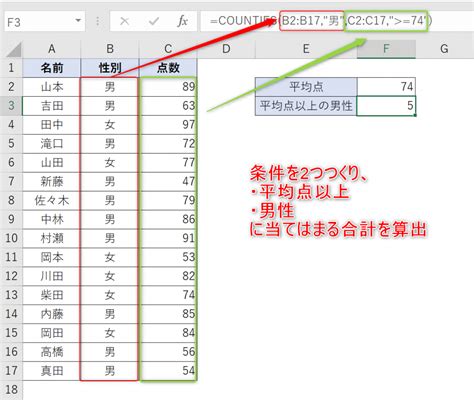Select column E header

click(306, 49)
